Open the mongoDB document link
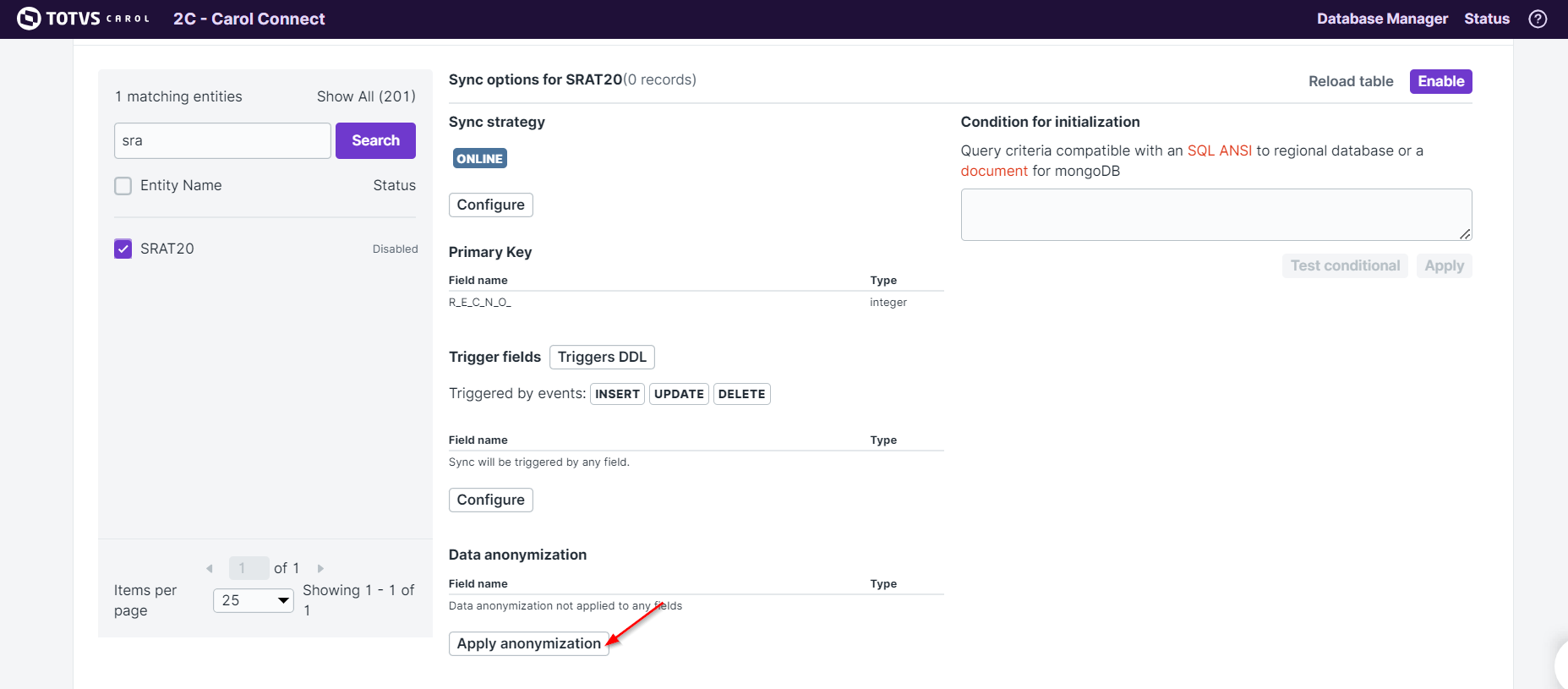The width and height of the screenshot is (1568, 689). pos(994,171)
